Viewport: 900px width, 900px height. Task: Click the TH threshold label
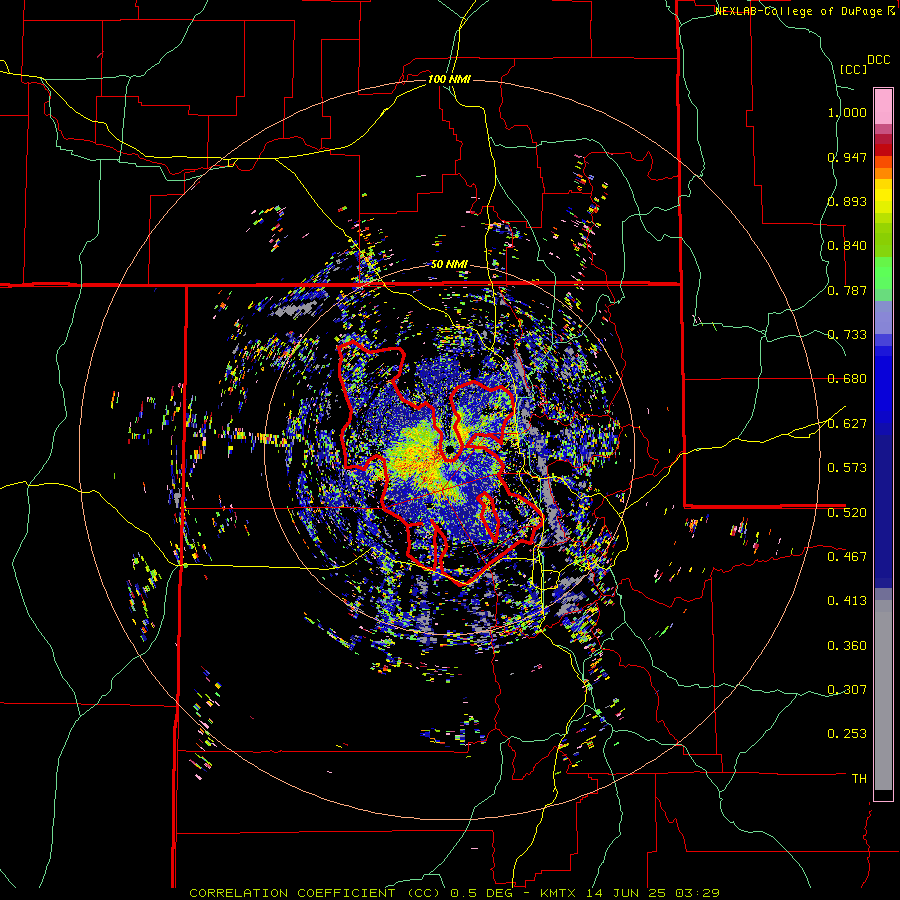pyautogui.click(x=859, y=779)
